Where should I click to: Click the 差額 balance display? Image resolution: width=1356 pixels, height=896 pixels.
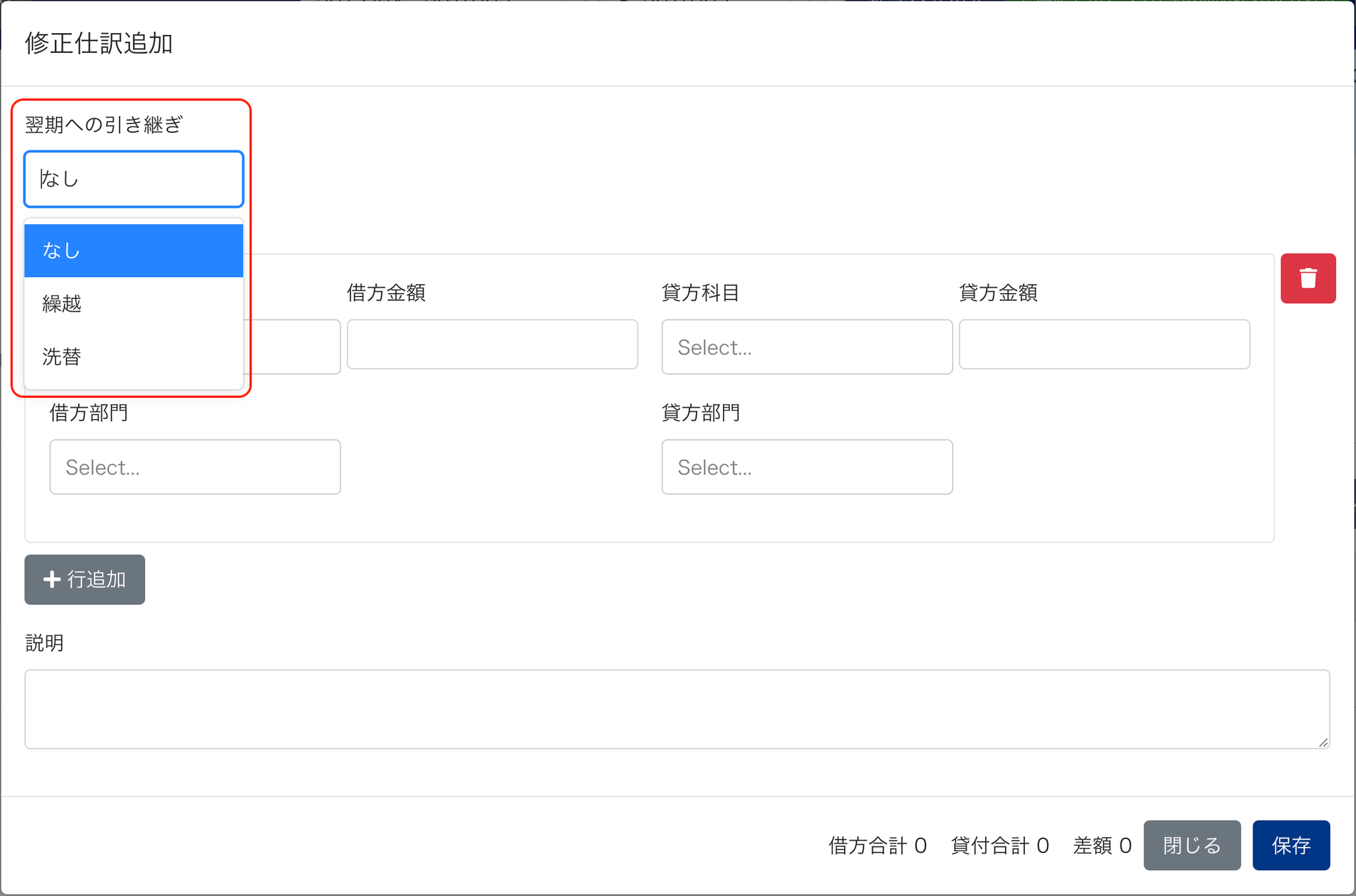pos(1102,846)
